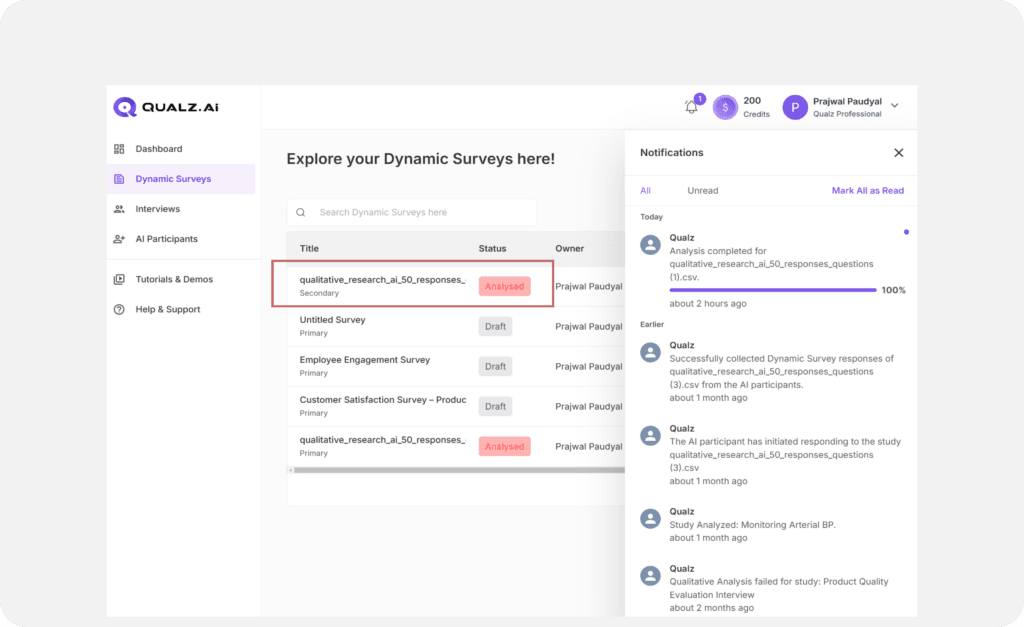Click the AI Participants icon in sidebar
Screen dimensions: 1024x627
(x=119, y=239)
